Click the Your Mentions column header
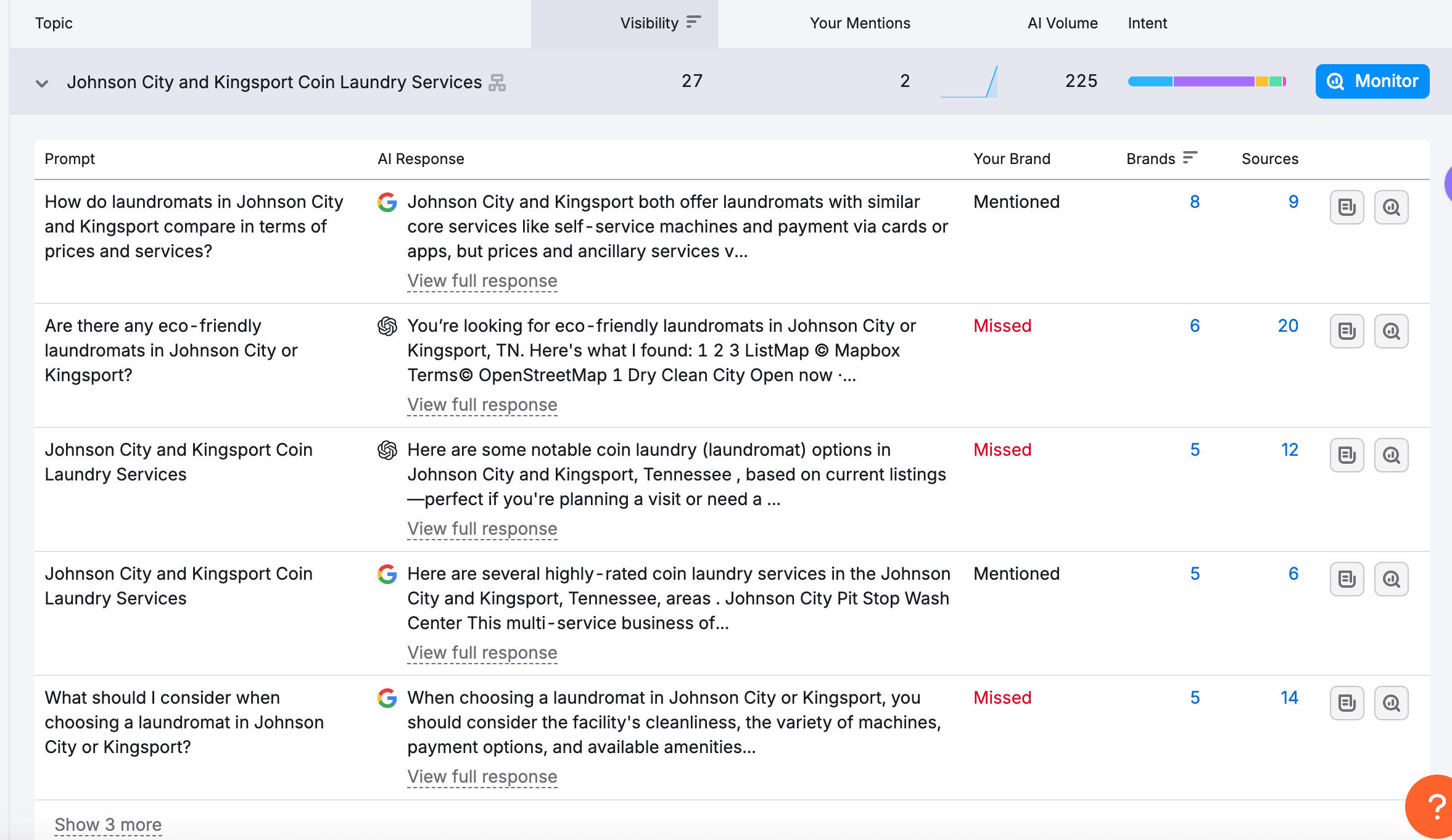Image resolution: width=1452 pixels, height=840 pixels. (x=859, y=23)
